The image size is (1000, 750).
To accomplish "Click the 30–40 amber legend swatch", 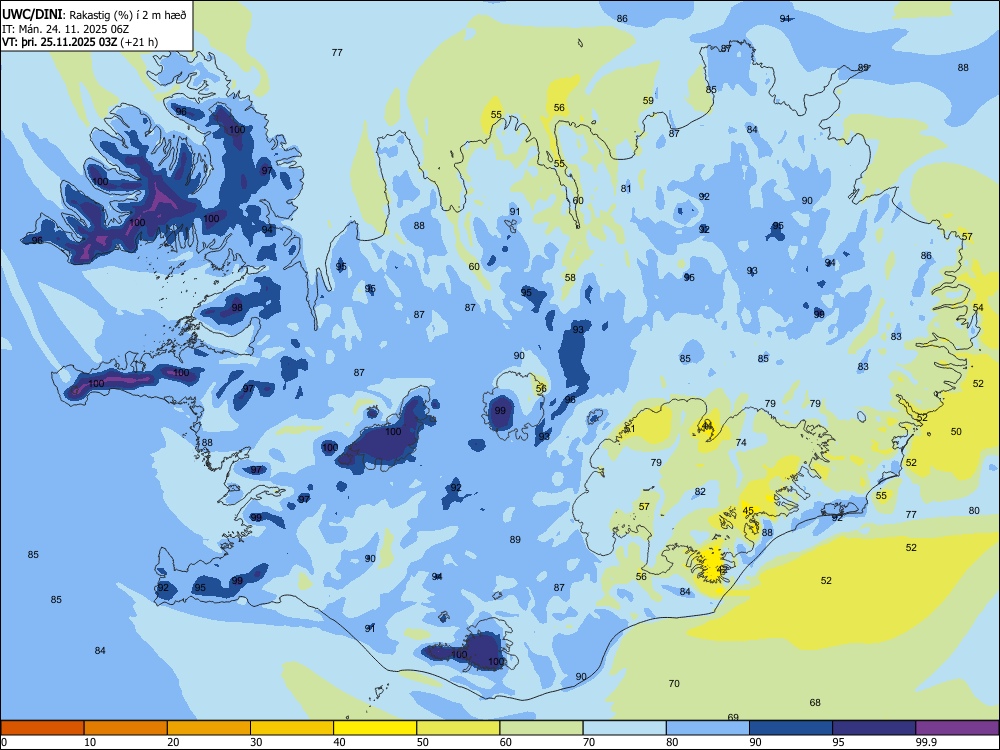I will pyautogui.click(x=292, y=728).
